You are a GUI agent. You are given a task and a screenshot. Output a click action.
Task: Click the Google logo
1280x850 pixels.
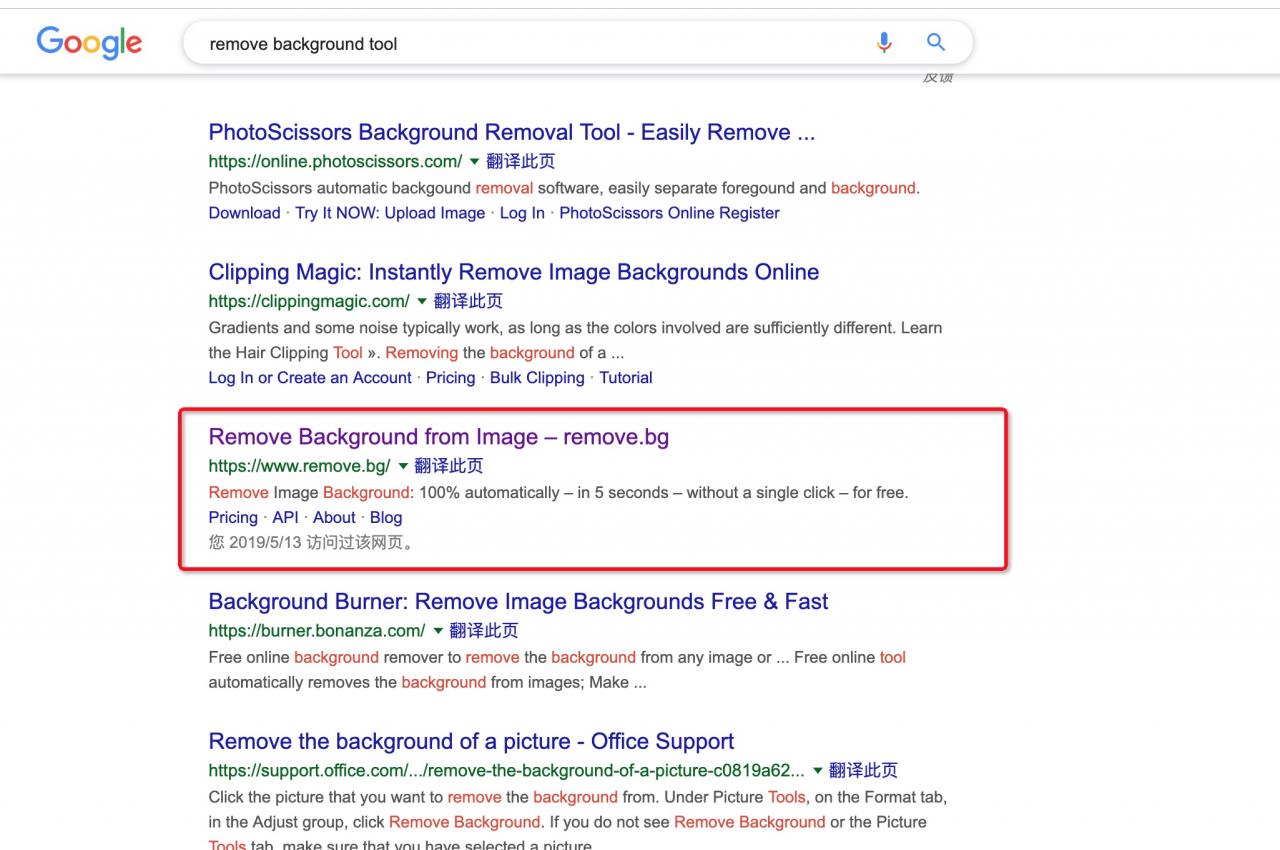[89, 43]
